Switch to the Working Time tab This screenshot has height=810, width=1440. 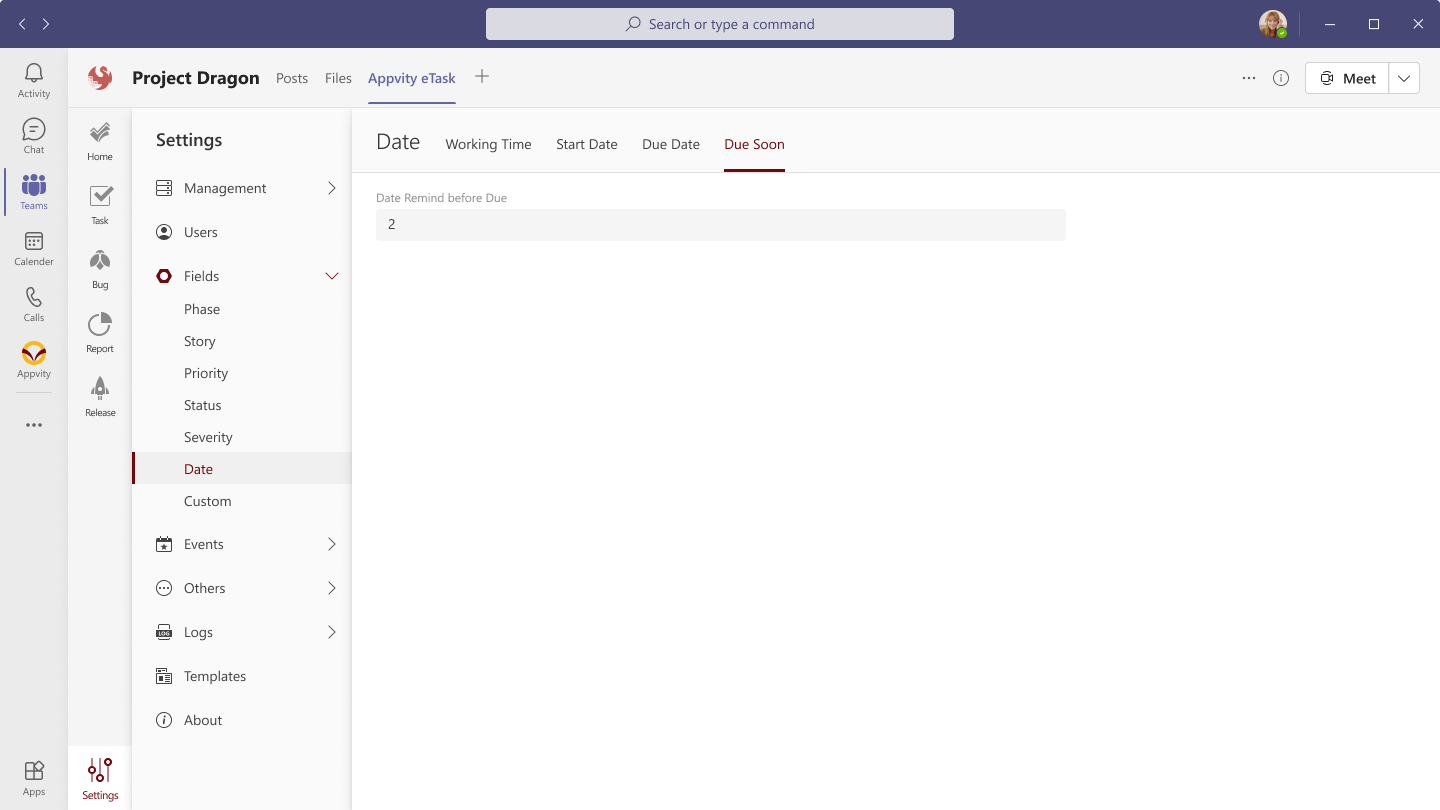(x=488, y=144)
